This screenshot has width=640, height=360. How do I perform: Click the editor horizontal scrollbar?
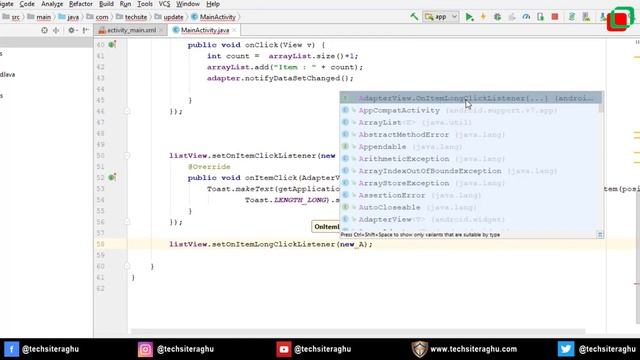[357, 331]
